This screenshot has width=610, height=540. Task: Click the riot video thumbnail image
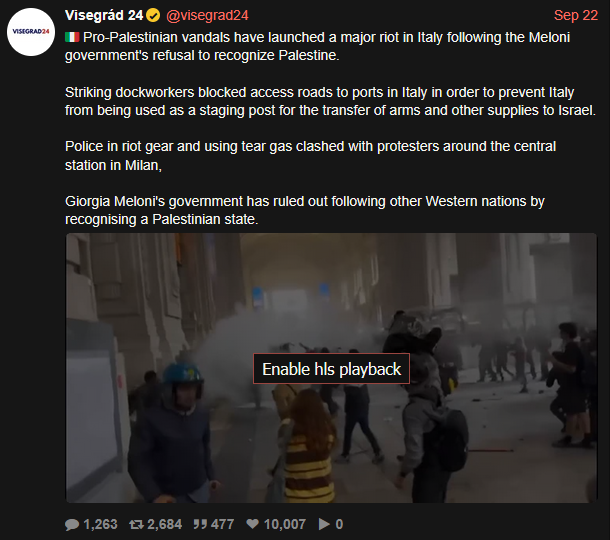click(x=331, y=368)
